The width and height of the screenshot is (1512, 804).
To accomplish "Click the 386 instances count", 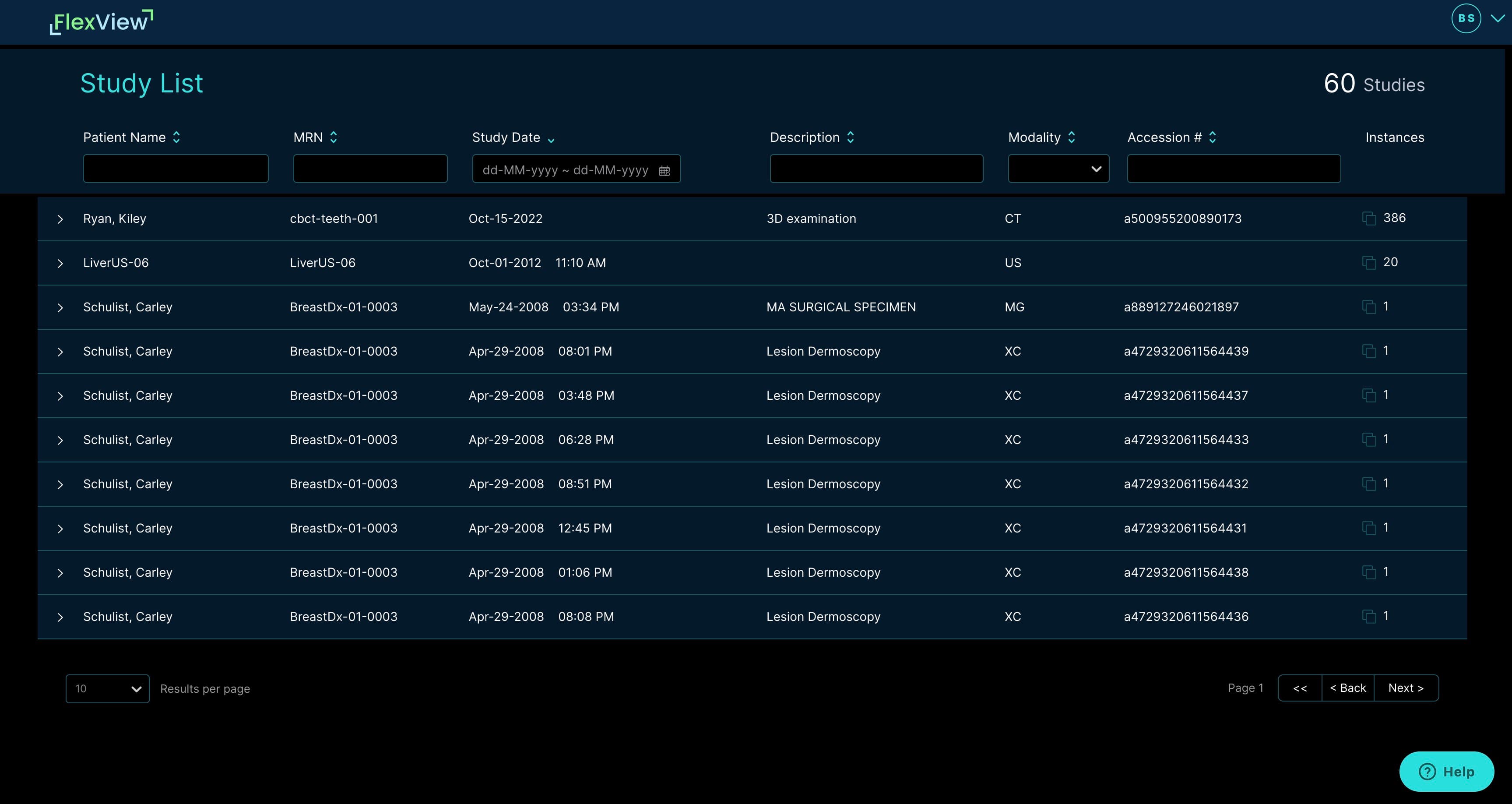I will 1394,218.
